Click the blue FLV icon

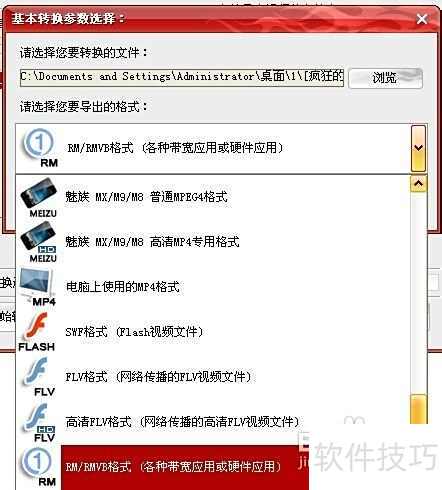39,377
